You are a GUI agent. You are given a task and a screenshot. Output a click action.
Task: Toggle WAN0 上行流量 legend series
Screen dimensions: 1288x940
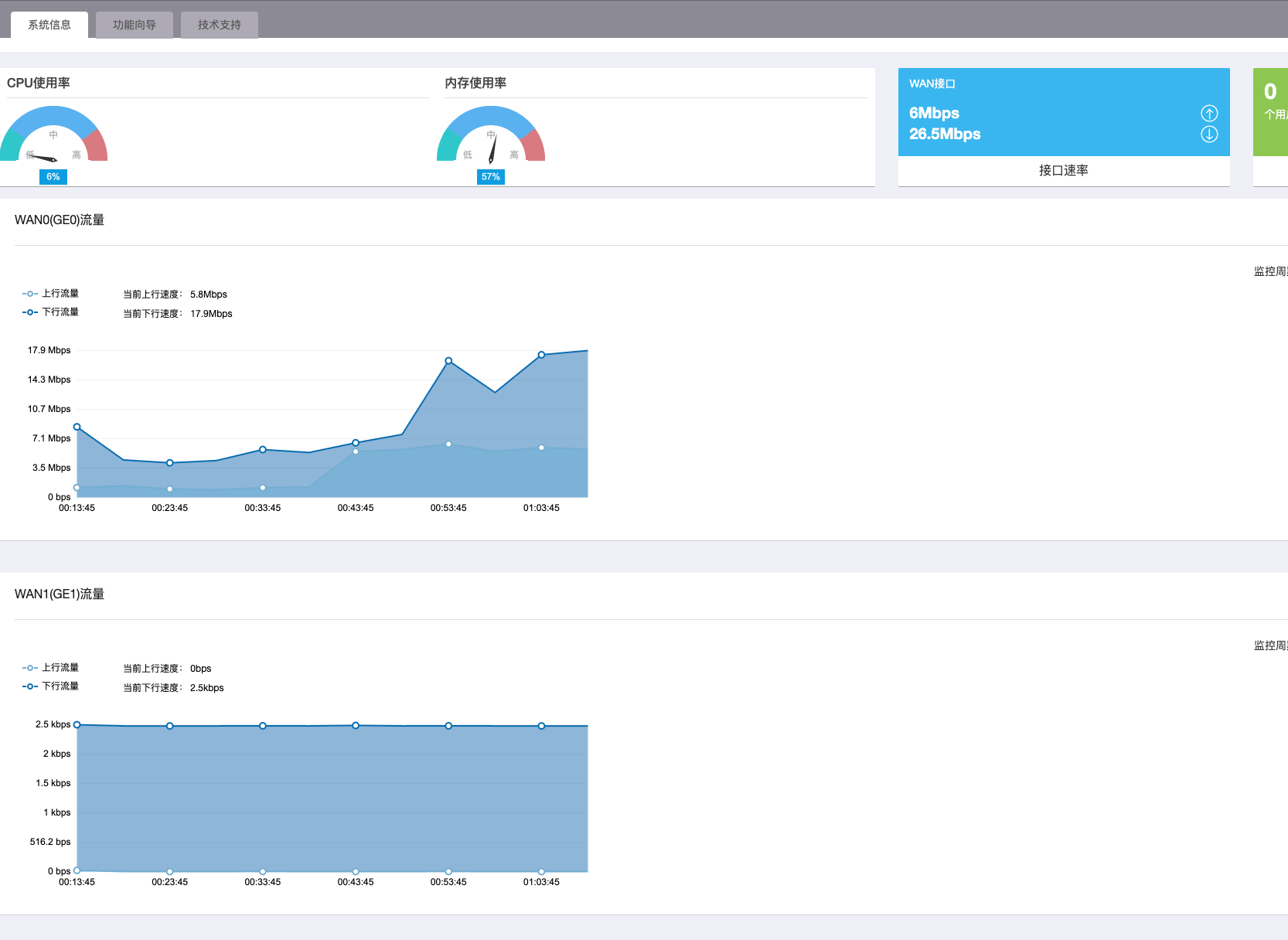pyautogui.click(x=51, y=294)
